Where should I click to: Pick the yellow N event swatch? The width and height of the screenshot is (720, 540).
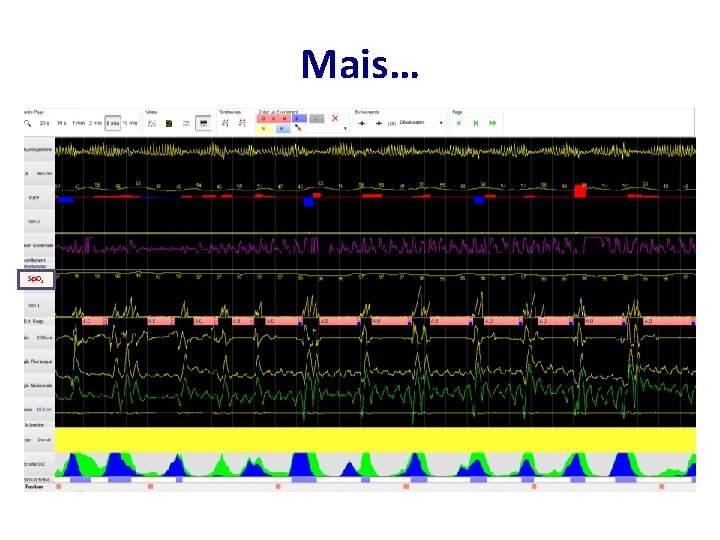(263, 129)
